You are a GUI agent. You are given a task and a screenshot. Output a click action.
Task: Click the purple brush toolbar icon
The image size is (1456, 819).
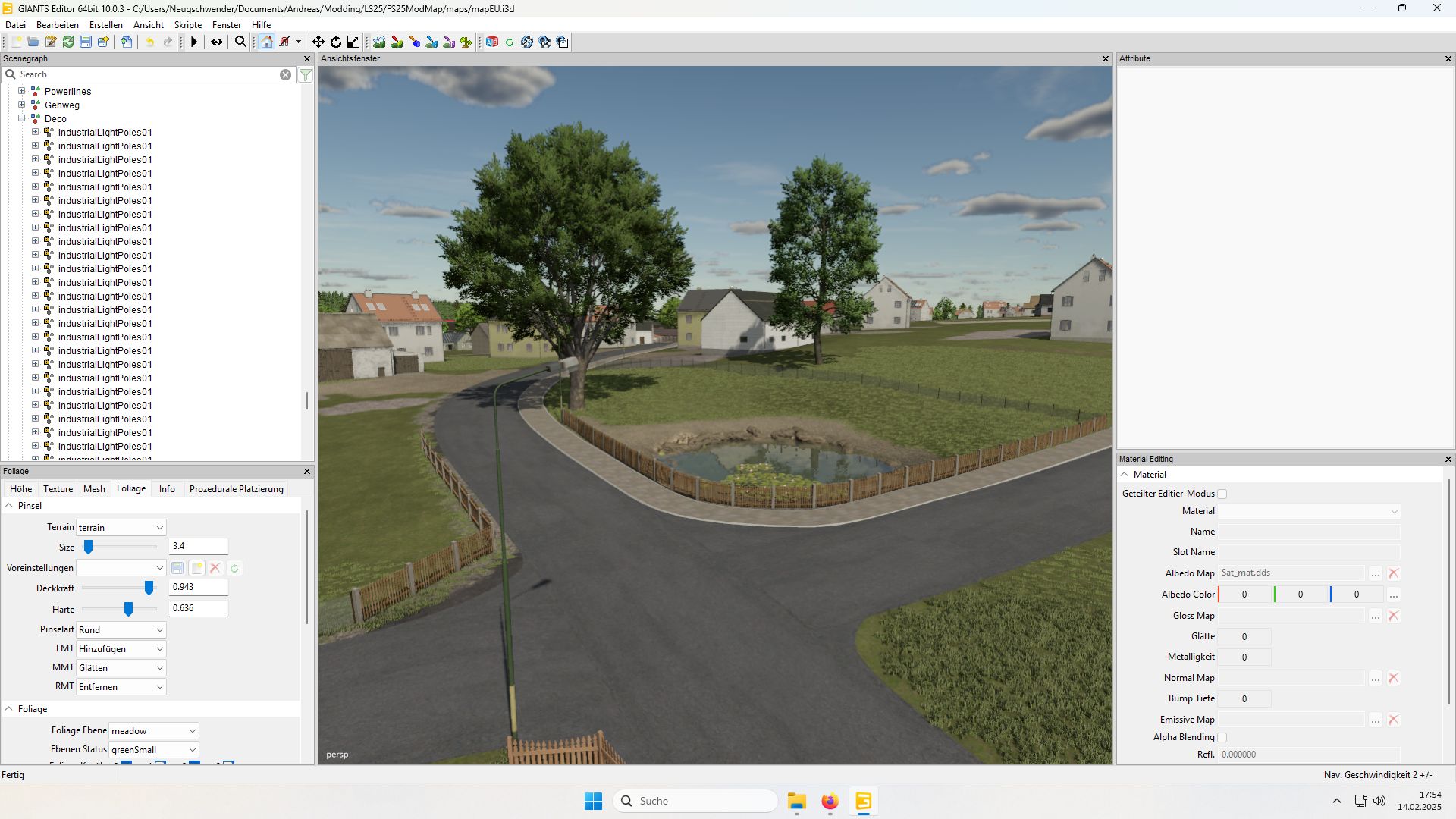pos(449,42)
